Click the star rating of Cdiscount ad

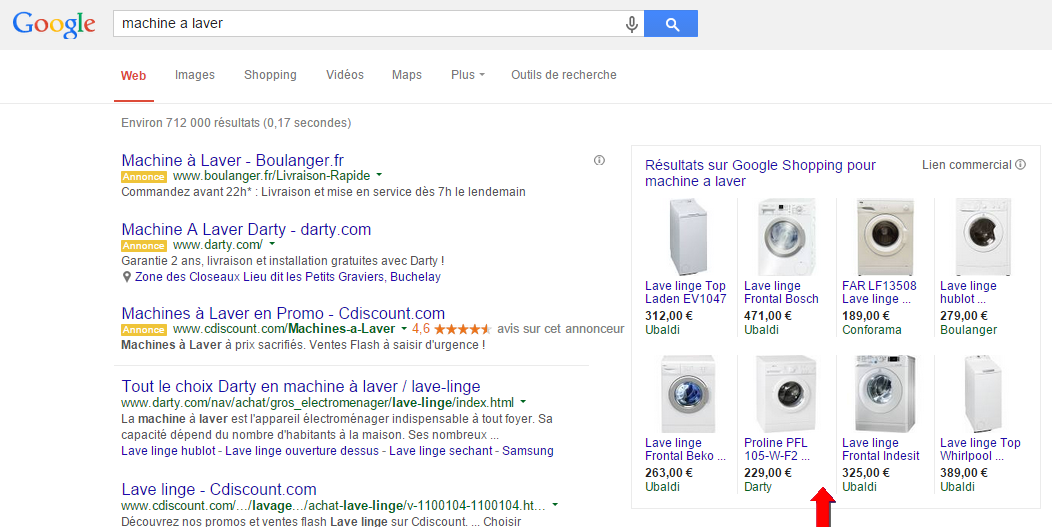[x=463, y=329]
